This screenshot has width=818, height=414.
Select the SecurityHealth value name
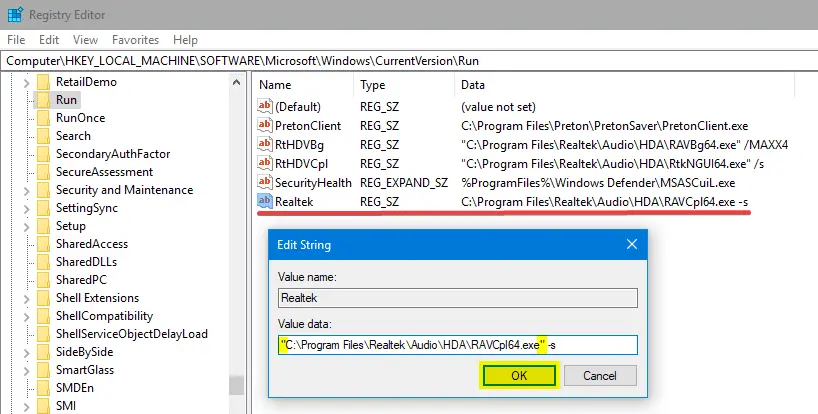point(313,182)
